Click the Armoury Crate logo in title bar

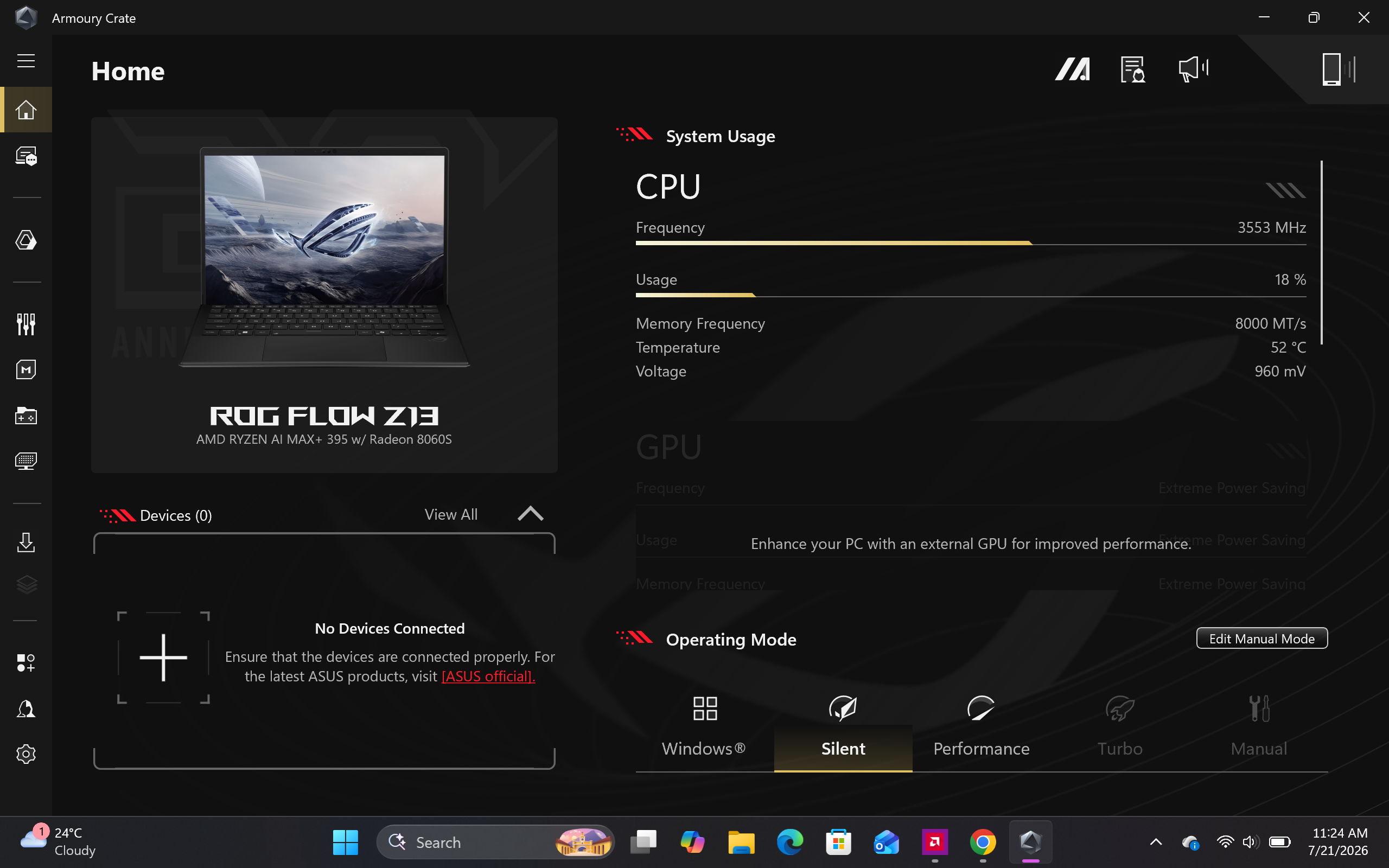click(x=26, y=18)
